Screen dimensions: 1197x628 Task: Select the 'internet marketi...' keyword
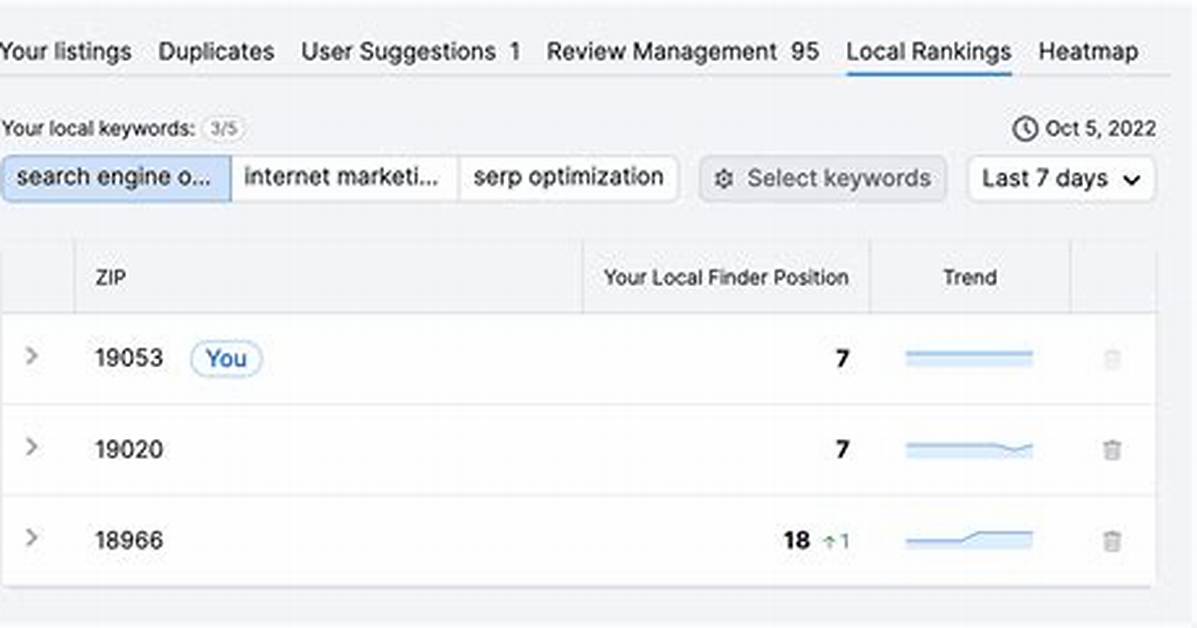[x=344, y=178]
